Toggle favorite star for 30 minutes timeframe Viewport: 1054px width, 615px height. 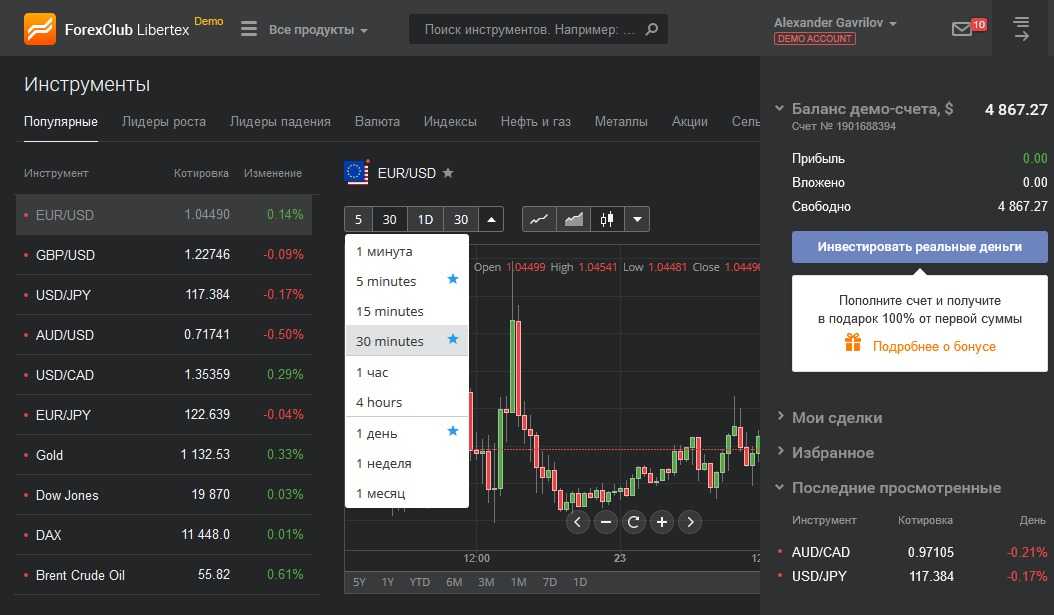(x=453, y=339)
